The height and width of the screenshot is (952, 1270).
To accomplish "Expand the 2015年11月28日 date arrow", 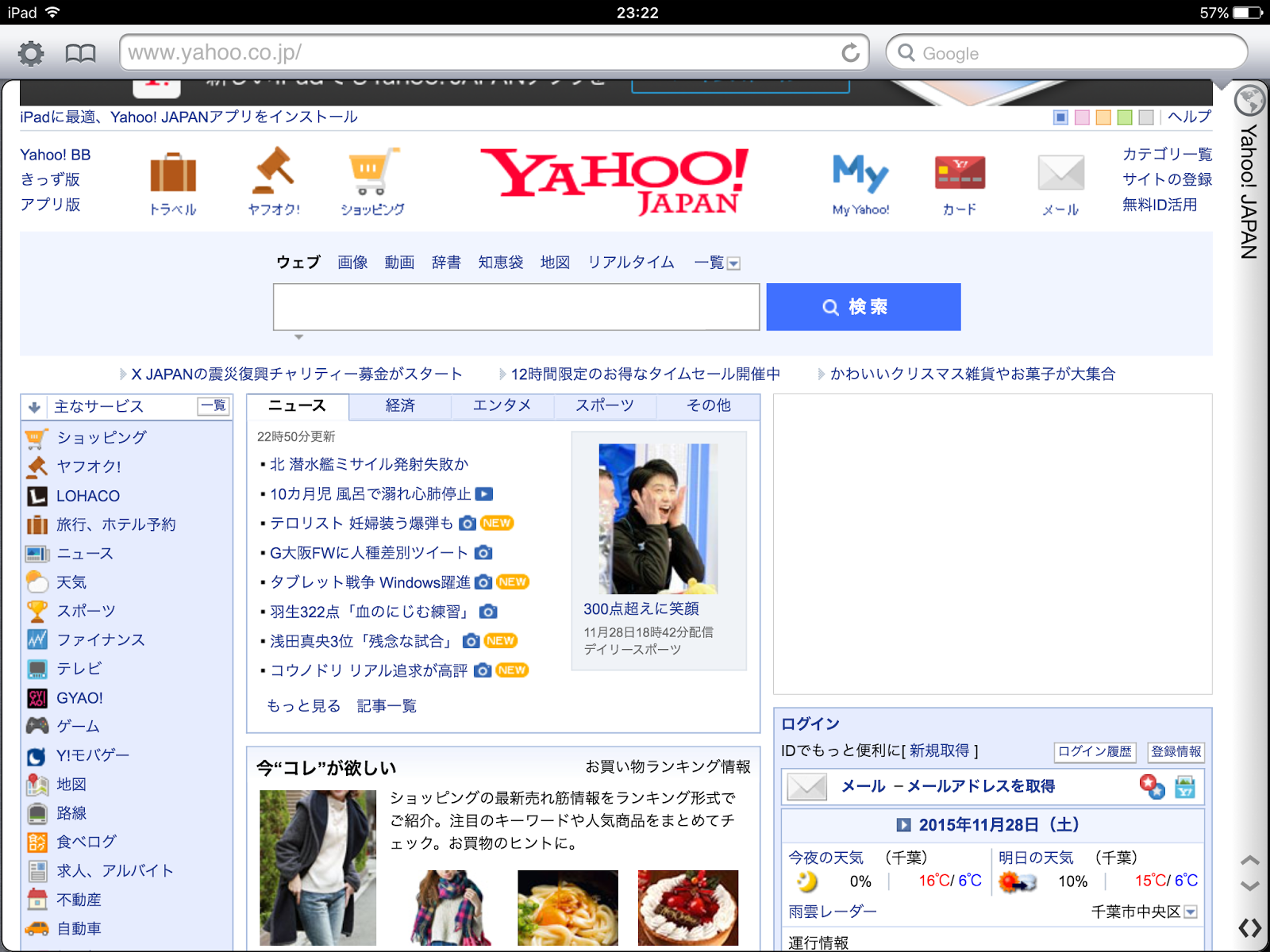I will tap(903, 825).
